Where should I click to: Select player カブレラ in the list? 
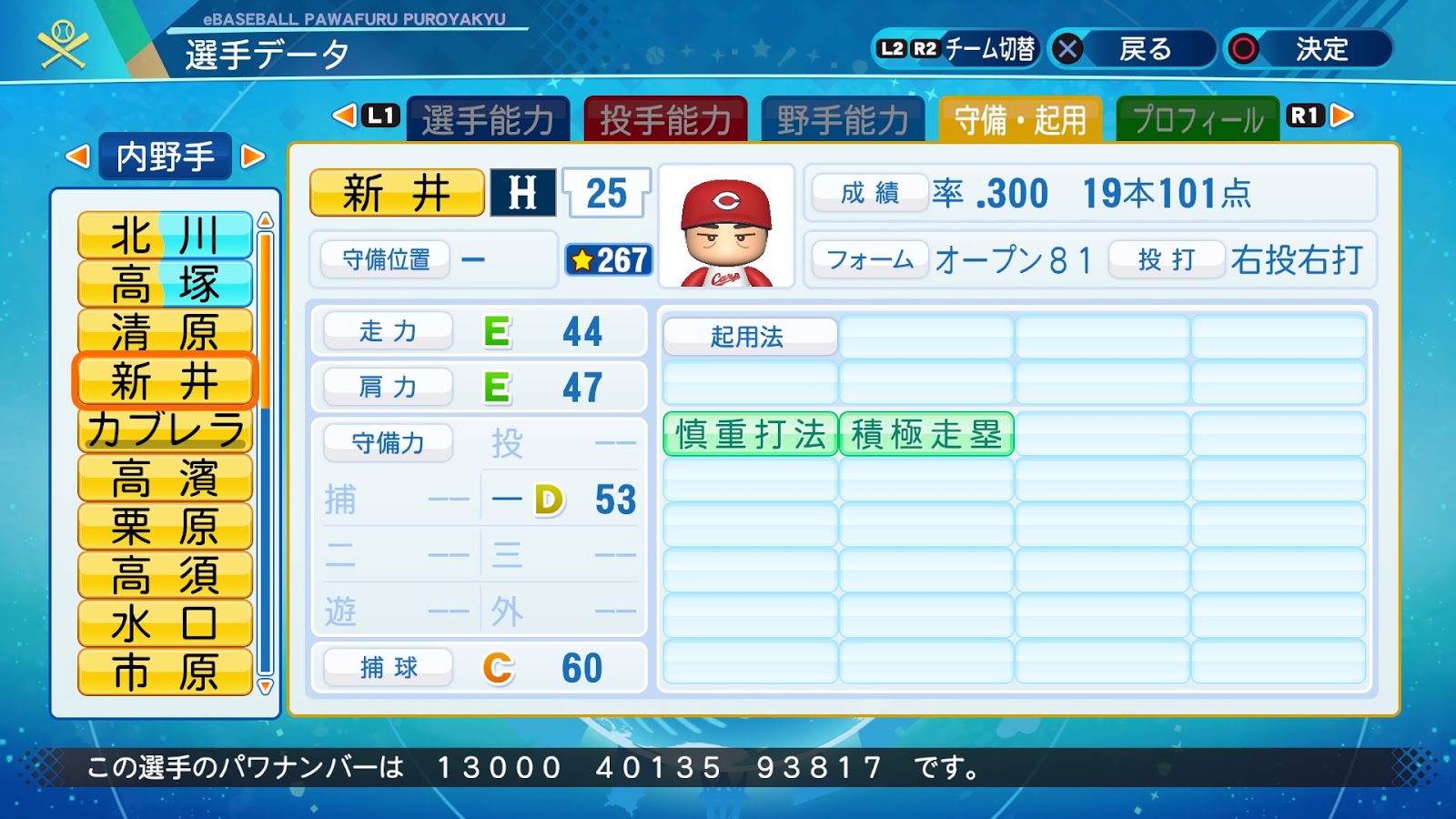(x=165, y=430)
